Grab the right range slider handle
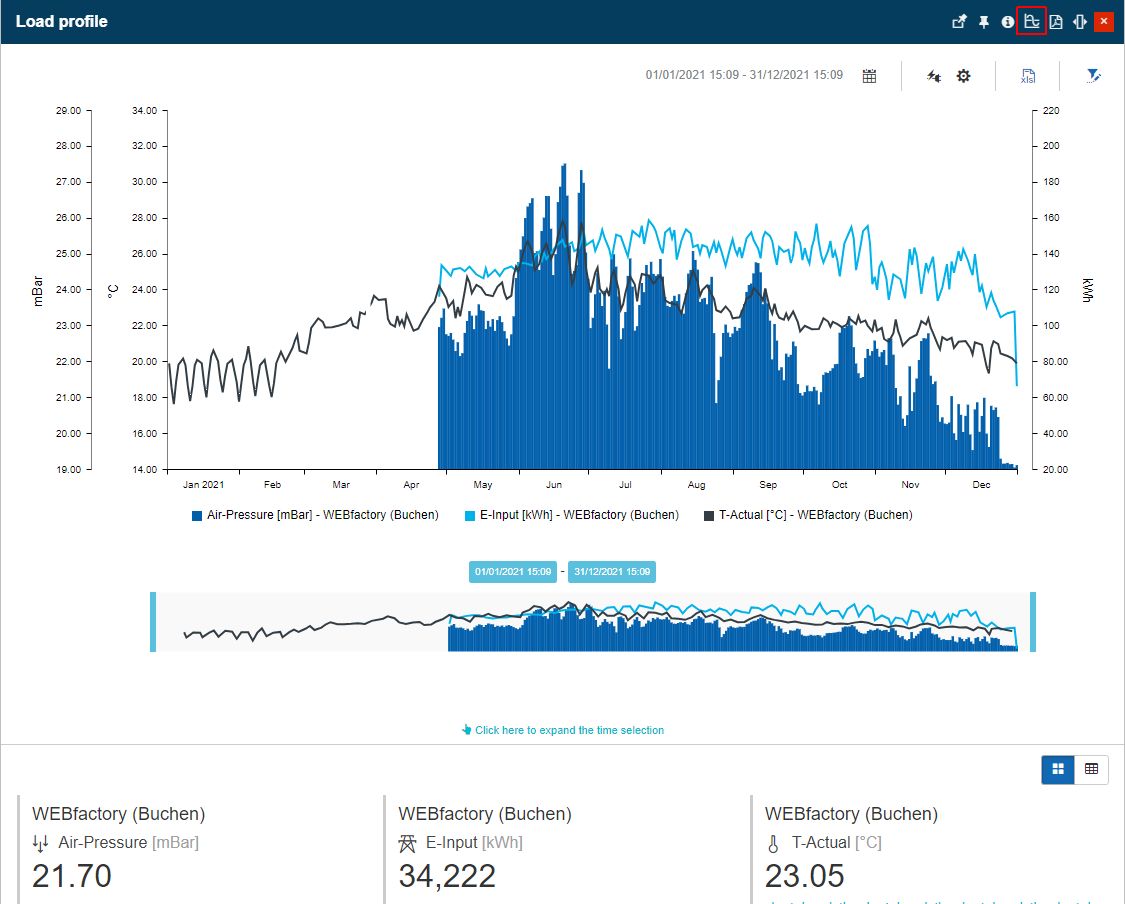 pos(1033,622)
